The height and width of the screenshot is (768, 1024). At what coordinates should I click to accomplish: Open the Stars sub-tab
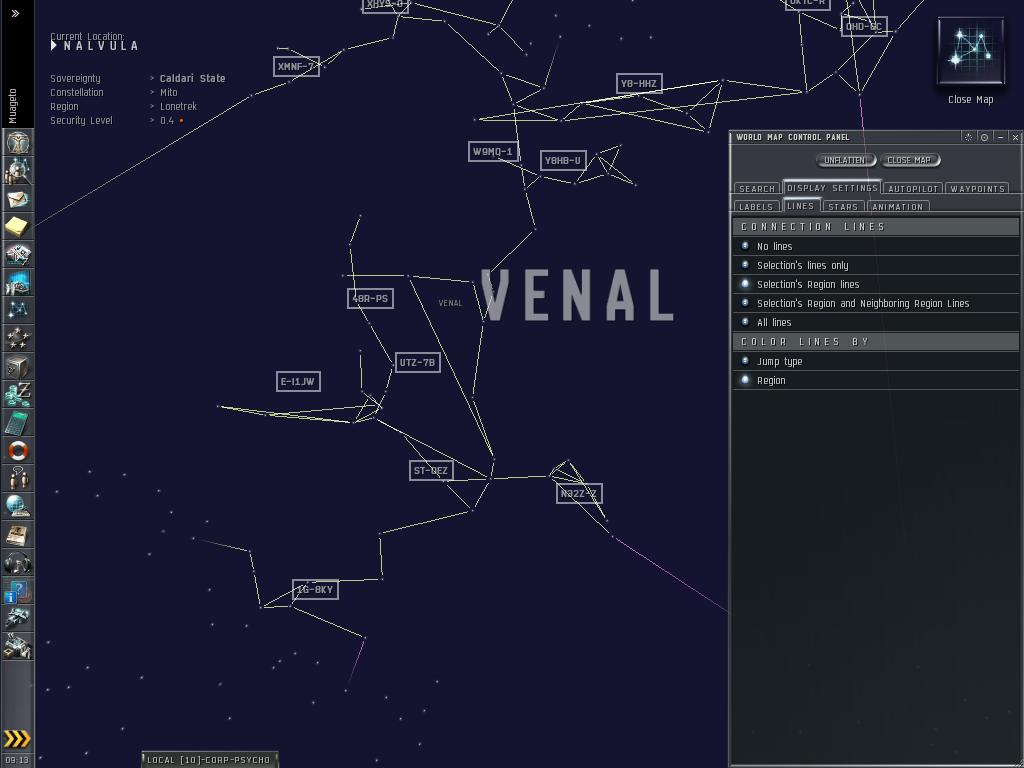843,206
